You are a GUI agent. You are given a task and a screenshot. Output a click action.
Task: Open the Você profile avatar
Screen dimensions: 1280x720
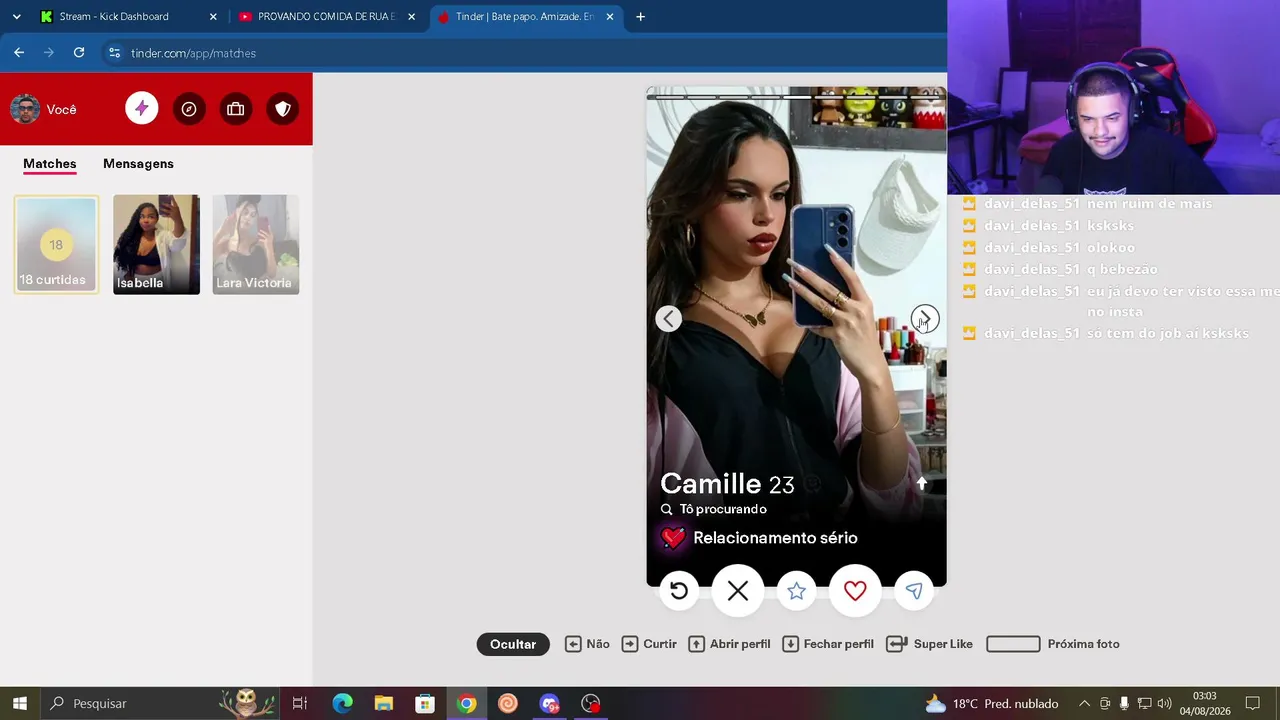(x=25, y=109)
